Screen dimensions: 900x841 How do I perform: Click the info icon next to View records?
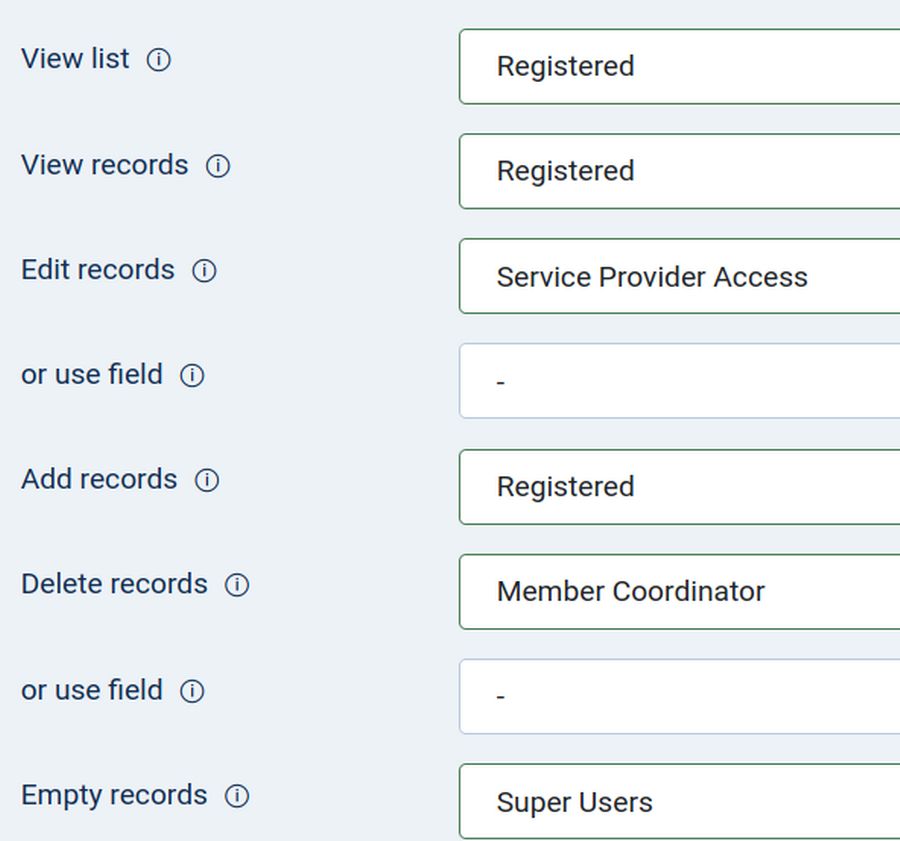coord(218,166)
